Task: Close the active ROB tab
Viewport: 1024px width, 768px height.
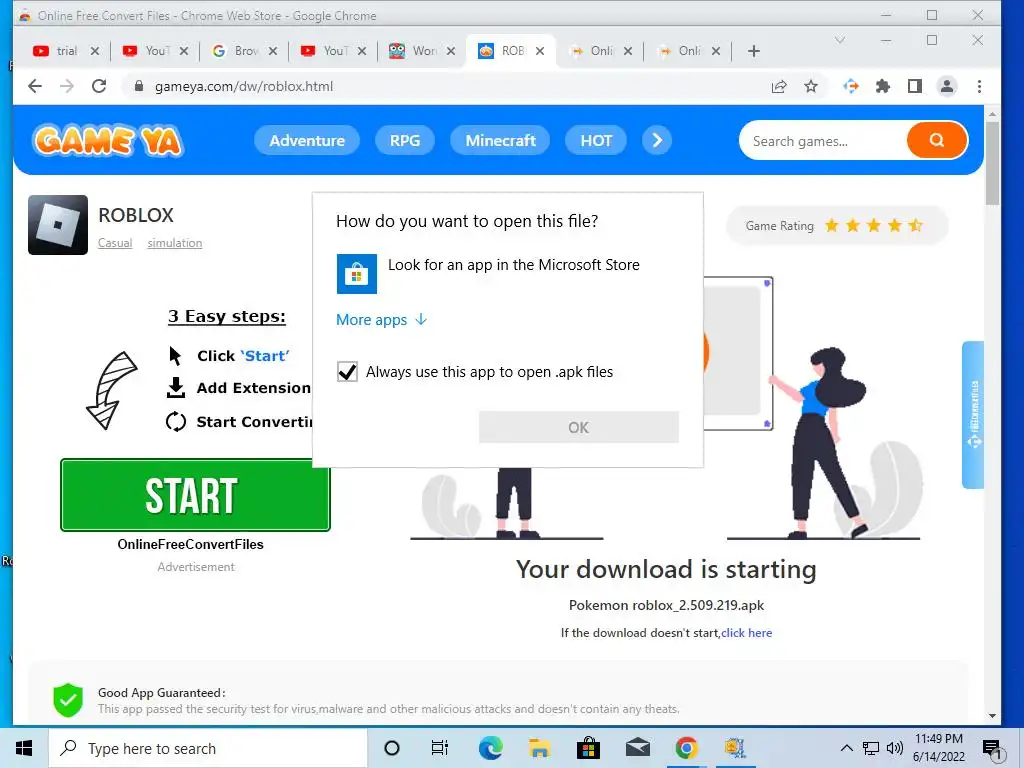Action: [x=540, y=51]
